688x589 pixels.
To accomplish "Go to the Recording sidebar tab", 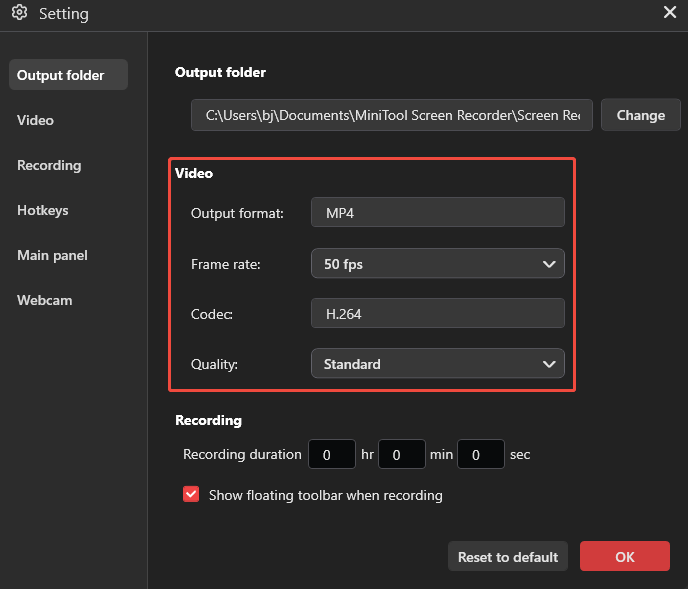I will [49, 165].
